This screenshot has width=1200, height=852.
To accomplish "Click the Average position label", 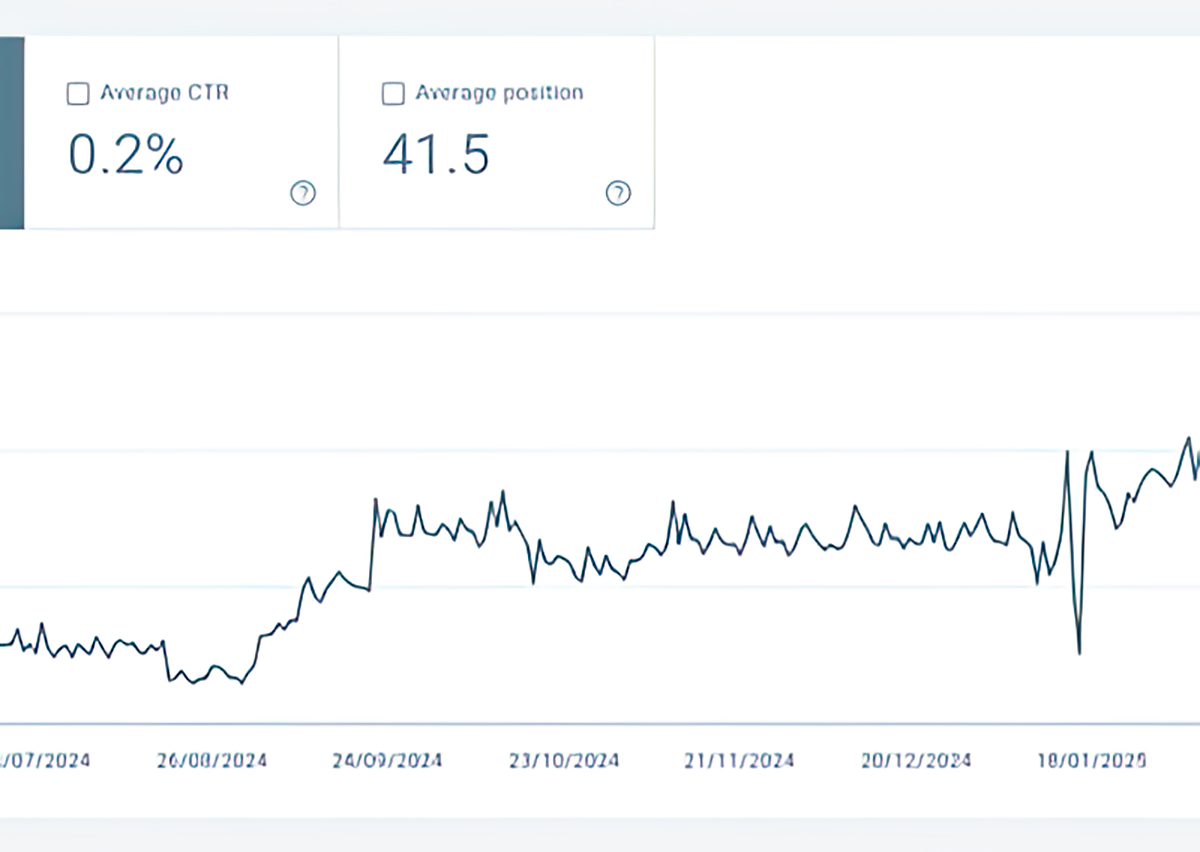I will click(499, 93).
